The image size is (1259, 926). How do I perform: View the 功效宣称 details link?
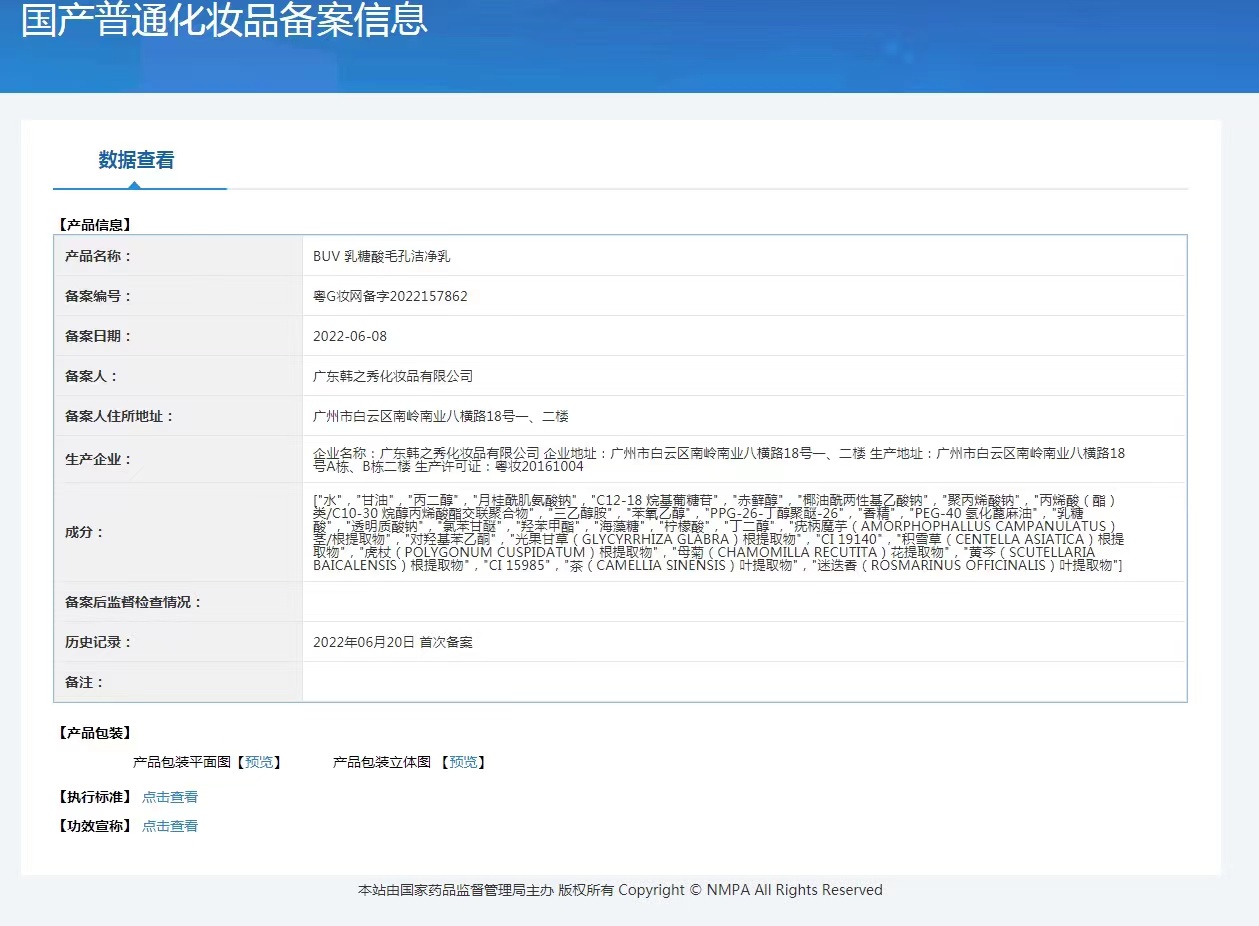(170, 826)
